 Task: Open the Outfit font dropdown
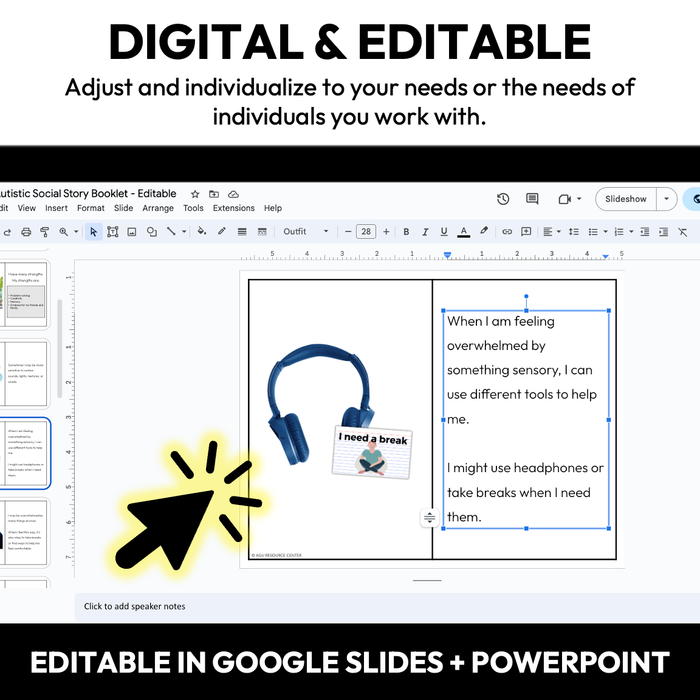305,232
